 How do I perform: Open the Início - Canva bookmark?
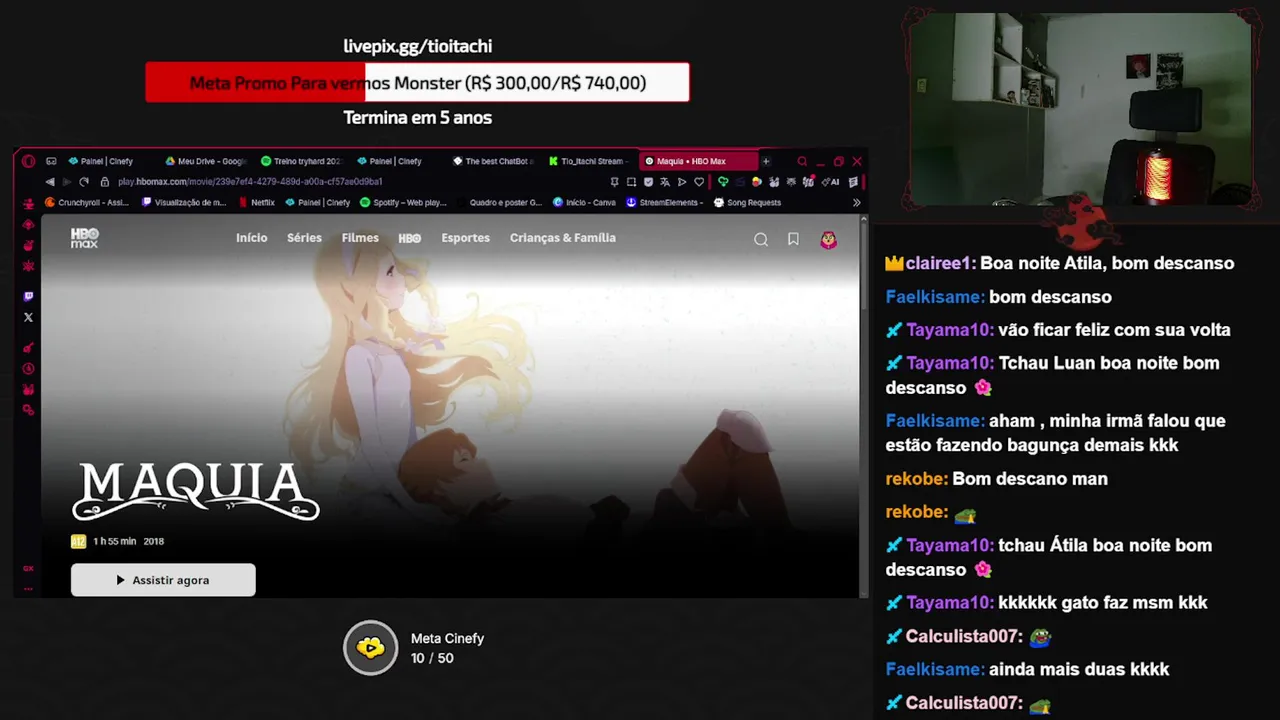click(x=584, y=202)
